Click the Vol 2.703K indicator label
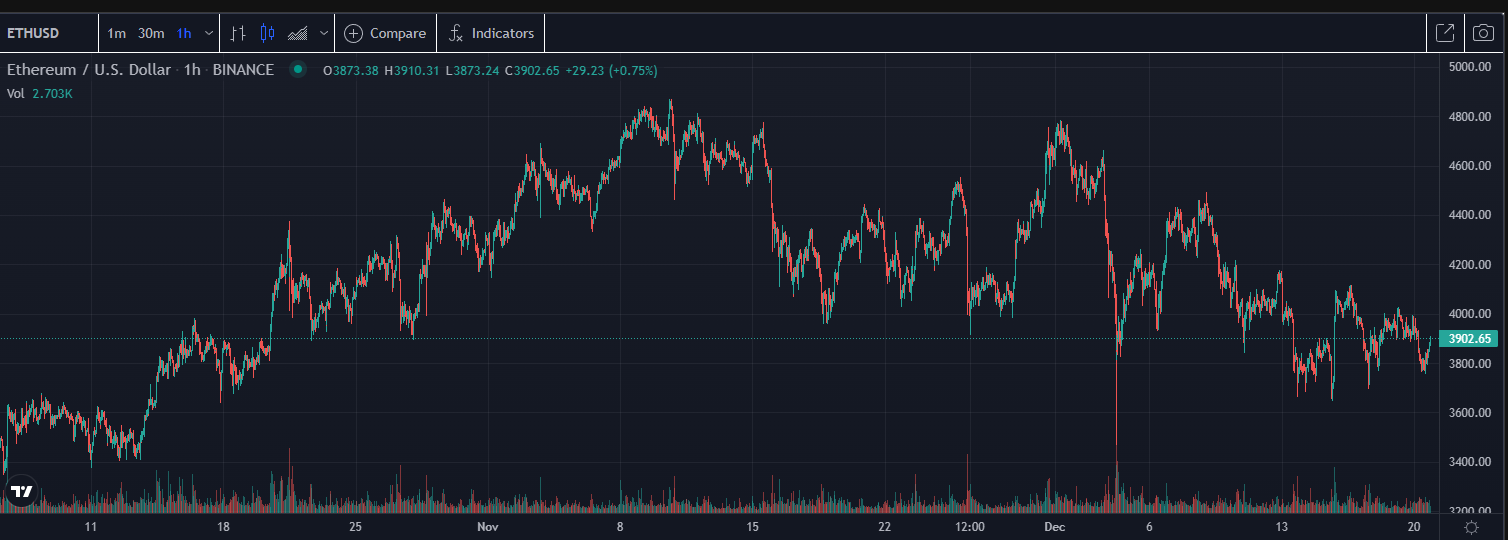Screen dimensions: 1508x540 point(40,93)
